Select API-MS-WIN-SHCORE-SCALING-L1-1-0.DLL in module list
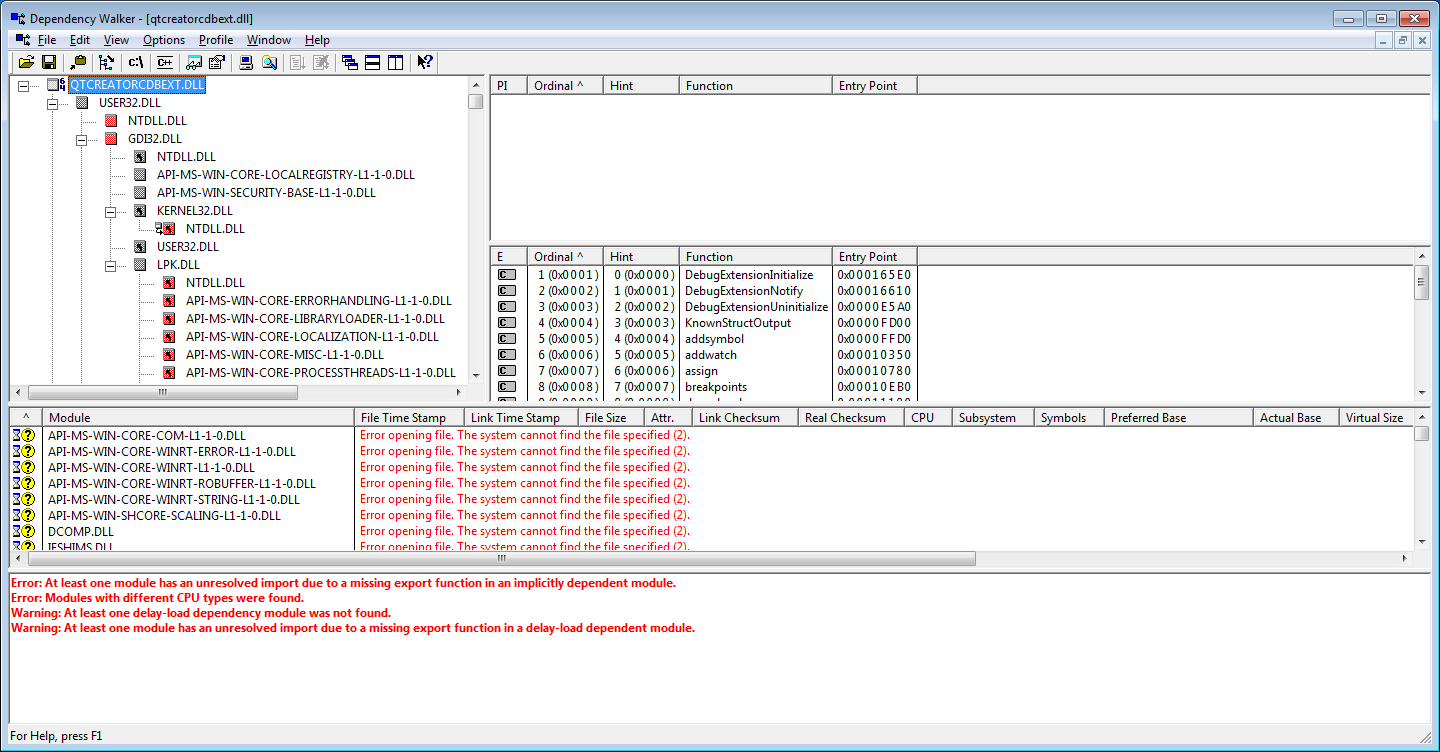Viewport: 1440px width, 752px height. point(164,516)
